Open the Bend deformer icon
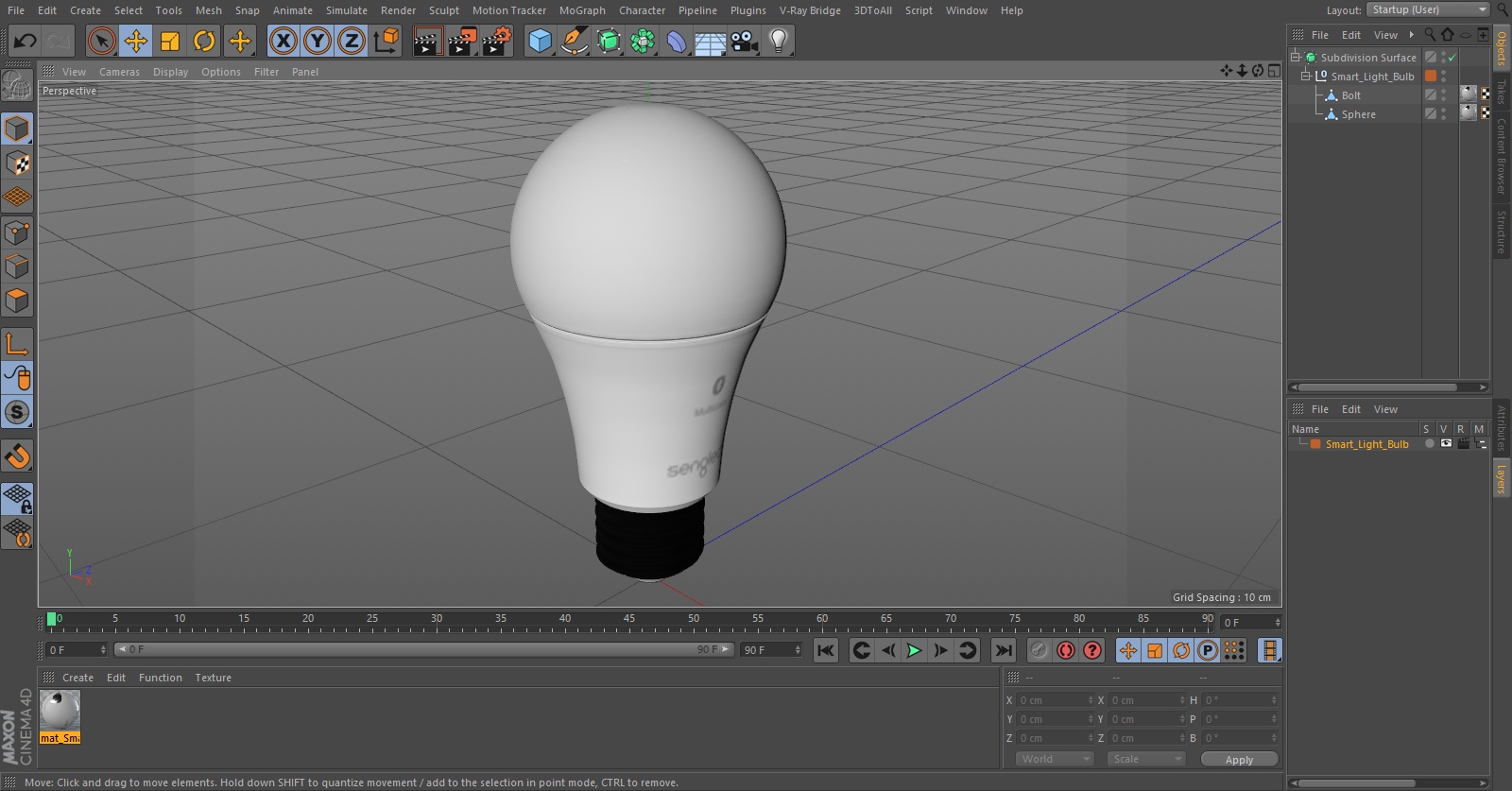The width and height of the screenshot is (1512, 791). (x=677, y=41)
